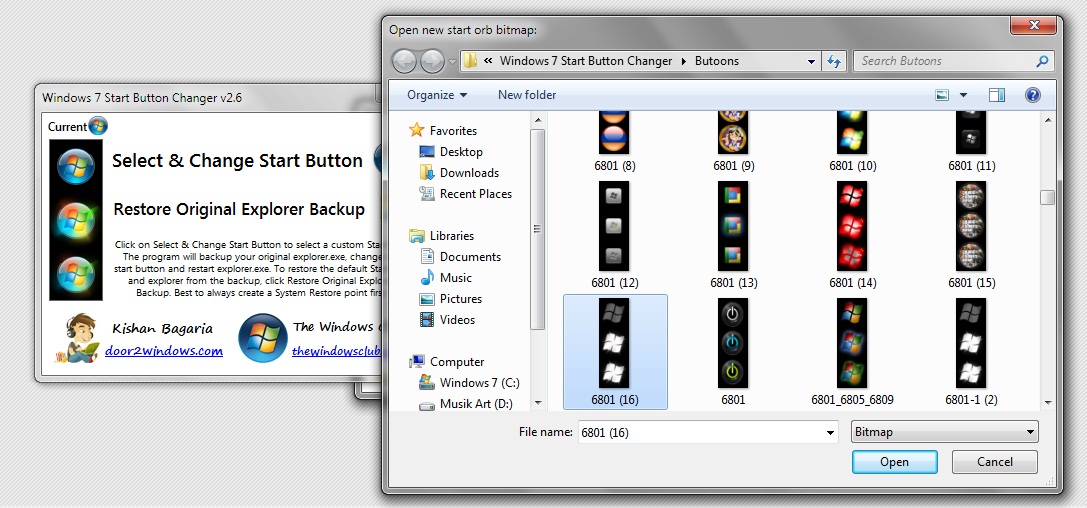Click file list scrollbar up arrow
Screen dimensions: 1087x508
[1047, 120]
